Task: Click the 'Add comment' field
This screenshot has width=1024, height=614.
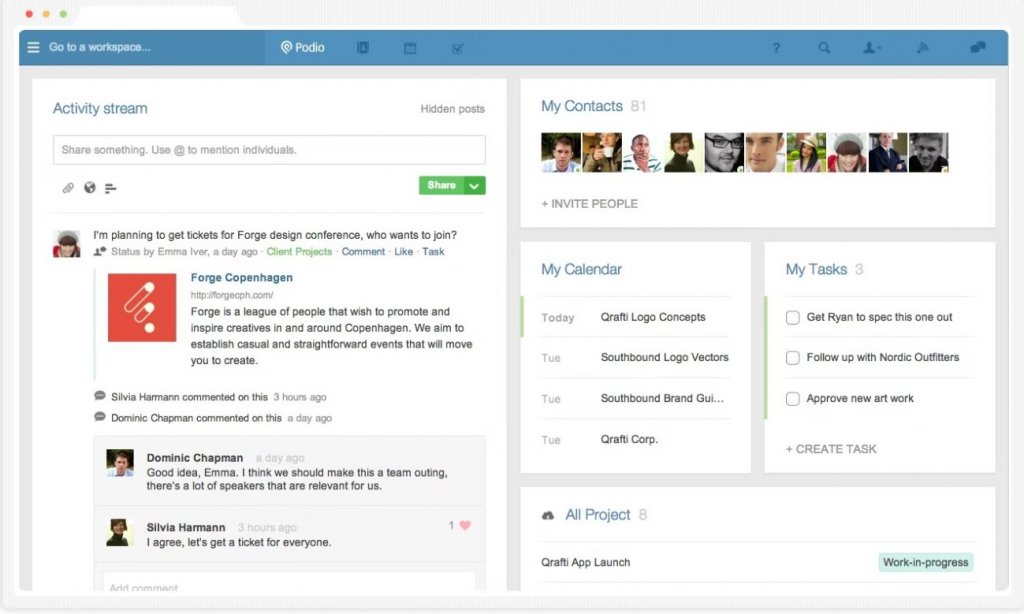Action: (289, 583)
